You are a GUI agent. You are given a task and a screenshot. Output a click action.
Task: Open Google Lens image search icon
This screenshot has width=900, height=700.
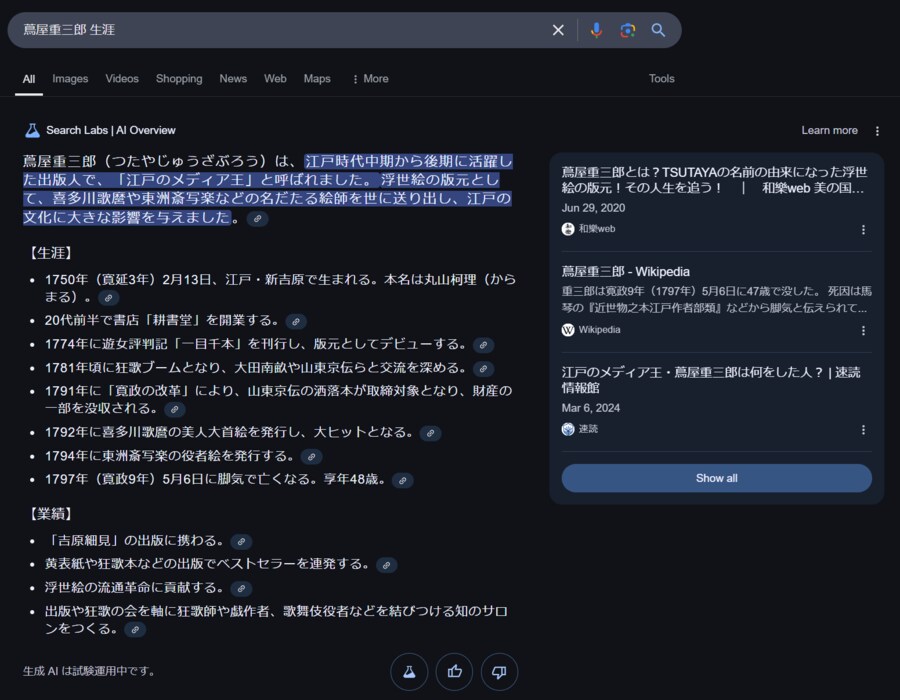[x=627, y=30]
